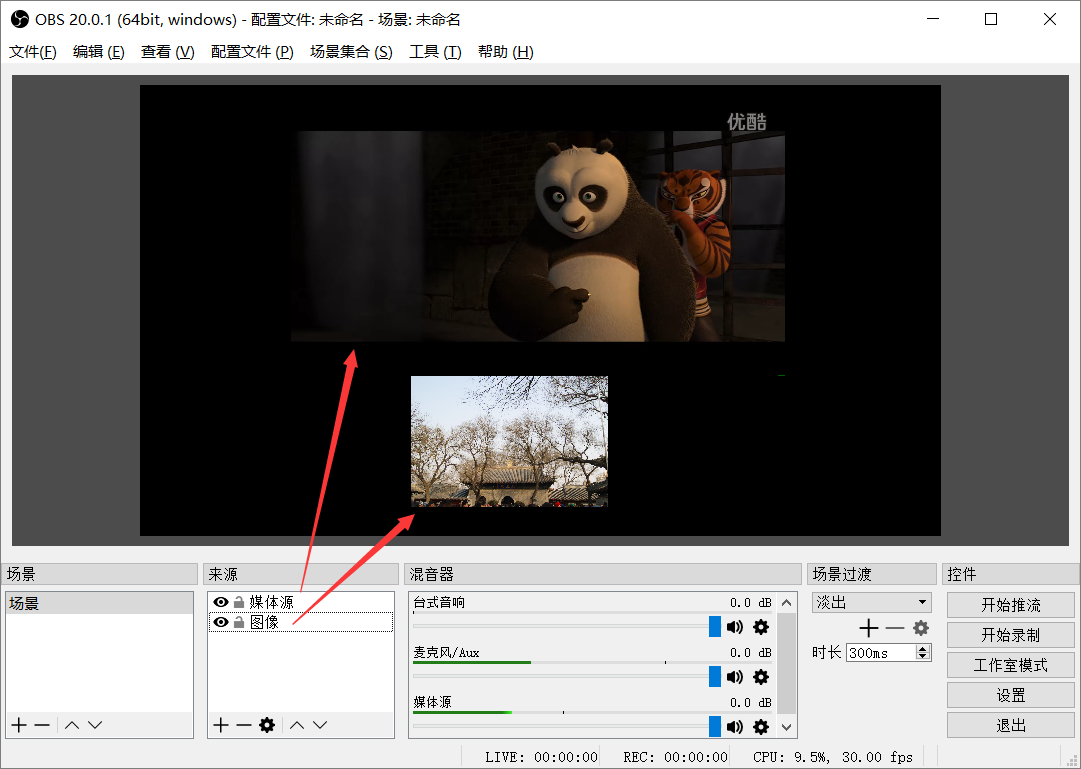Image resolution: width=1081 pixels, height=769 pixels.
Task: Remove scene with the minus icon
Action: point(42,725)
